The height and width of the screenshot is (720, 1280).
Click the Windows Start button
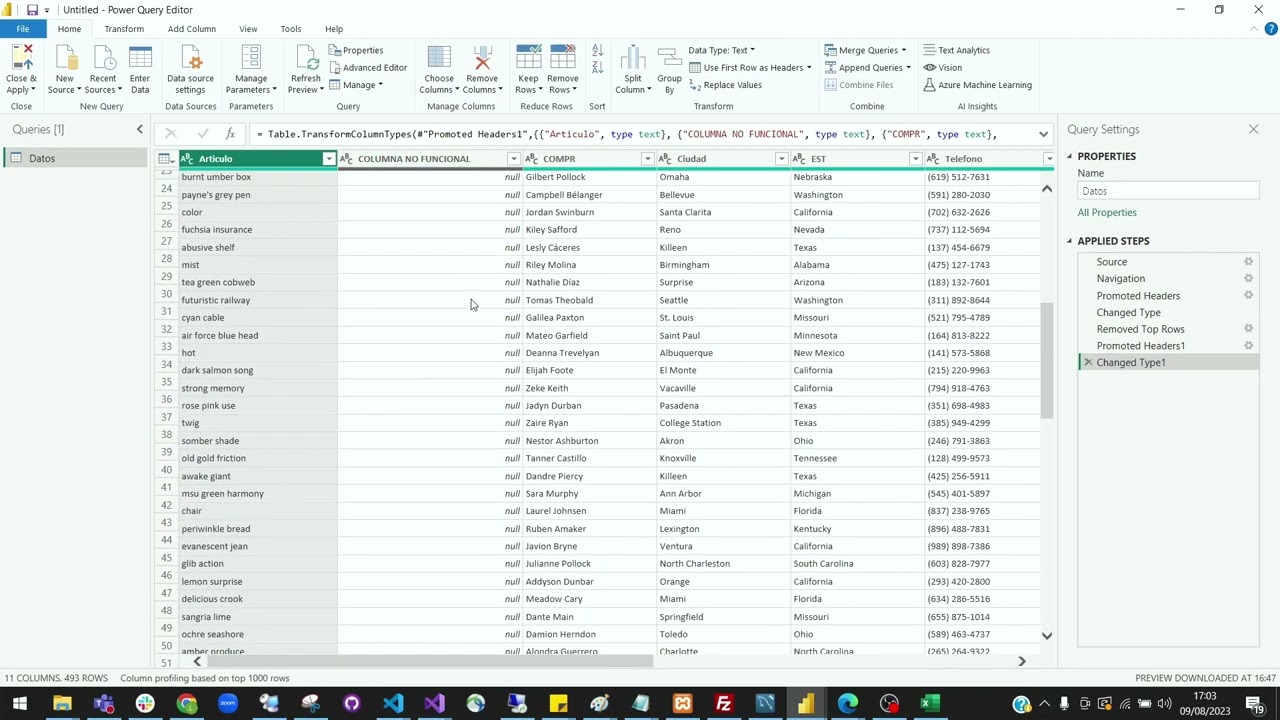click(x=20, y=704)
